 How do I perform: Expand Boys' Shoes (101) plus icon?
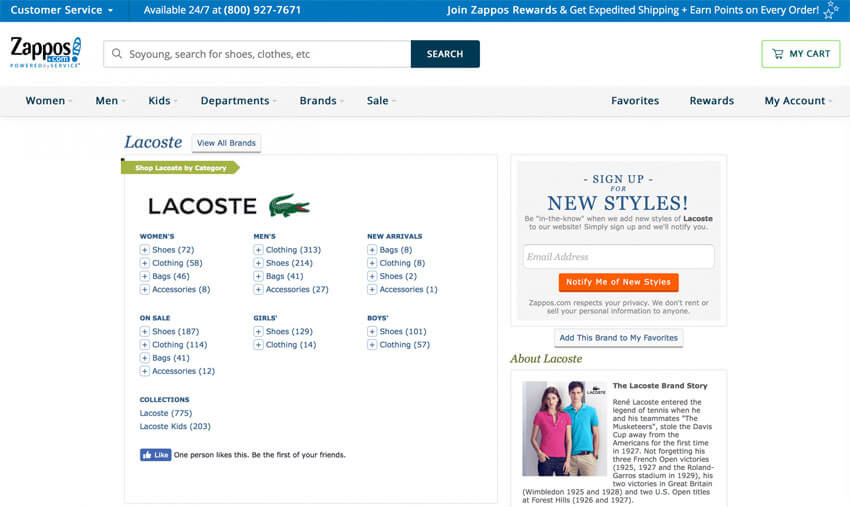pyautogui.click(x=372, y=331)
